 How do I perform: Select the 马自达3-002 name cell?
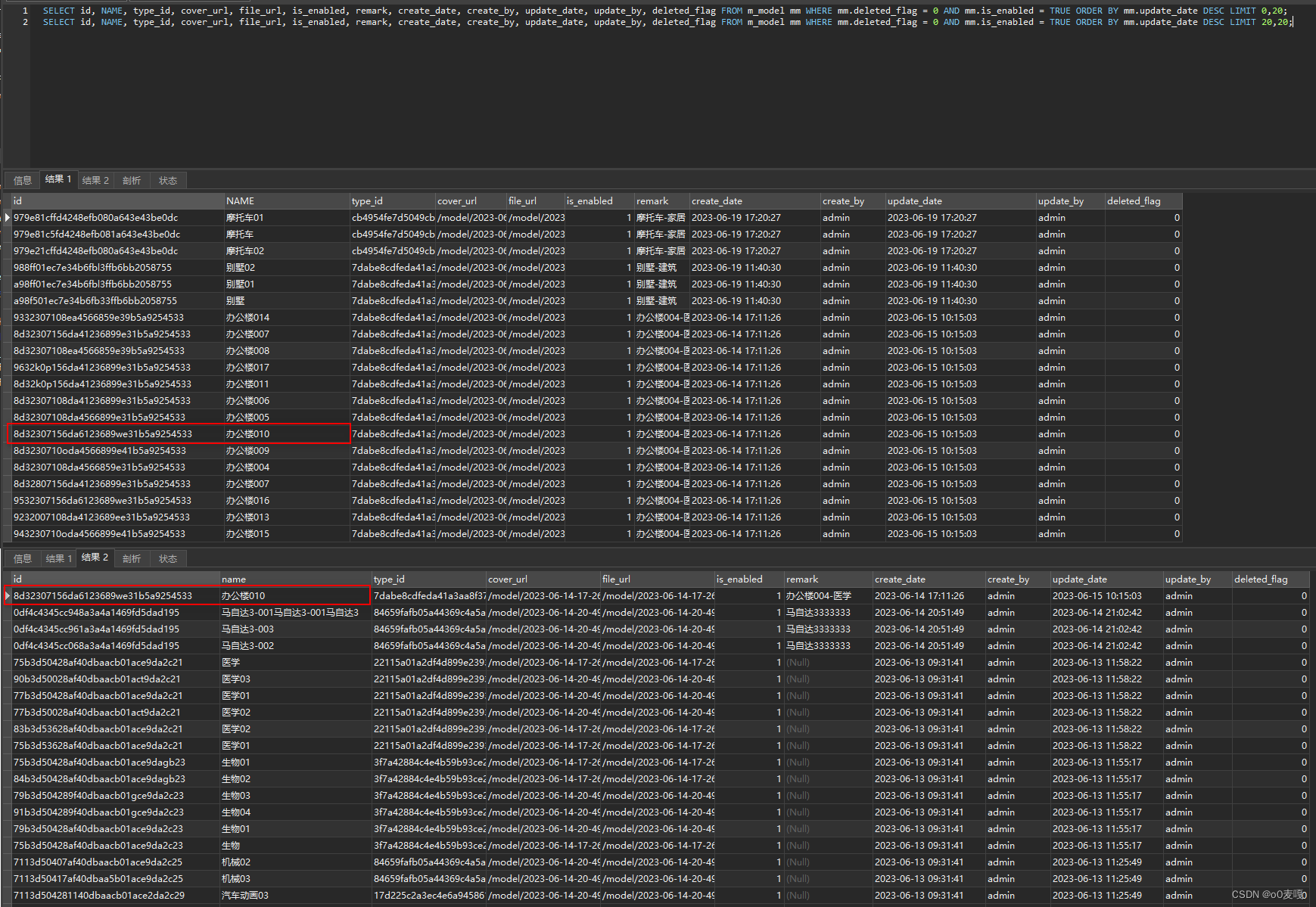click(295, 646)
